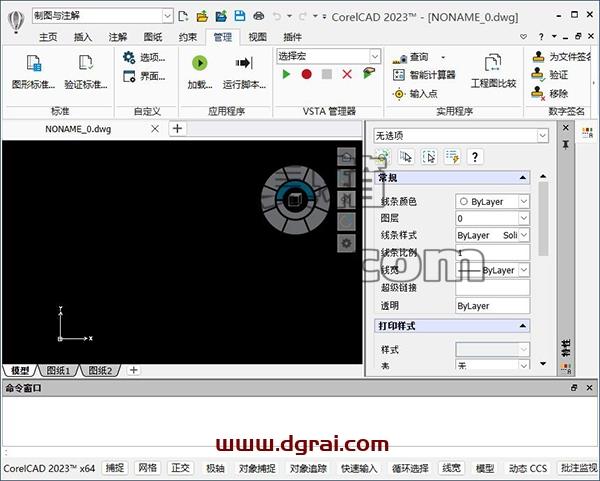Click the green play macro button
Viewport: 600px width, 481px height.
[286, 74]
